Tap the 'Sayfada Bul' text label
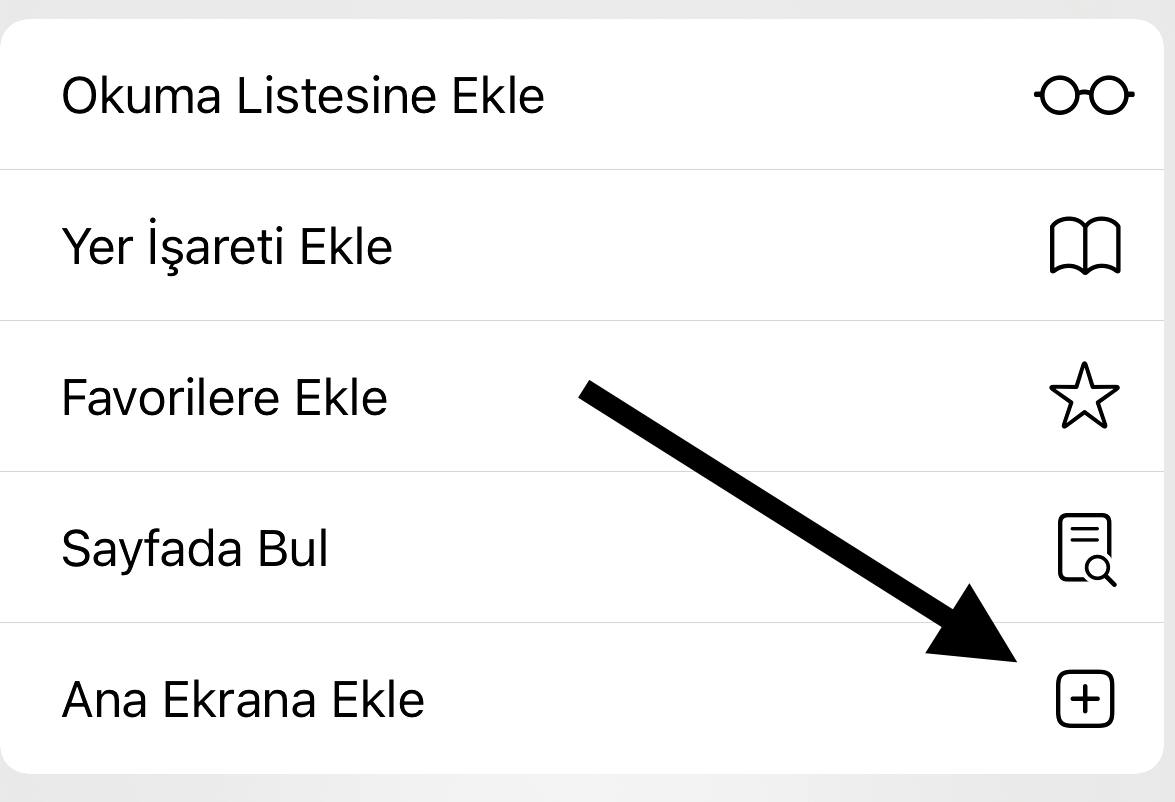The height and width of the screenshot is (802, 1175). (x=194, y=548)
